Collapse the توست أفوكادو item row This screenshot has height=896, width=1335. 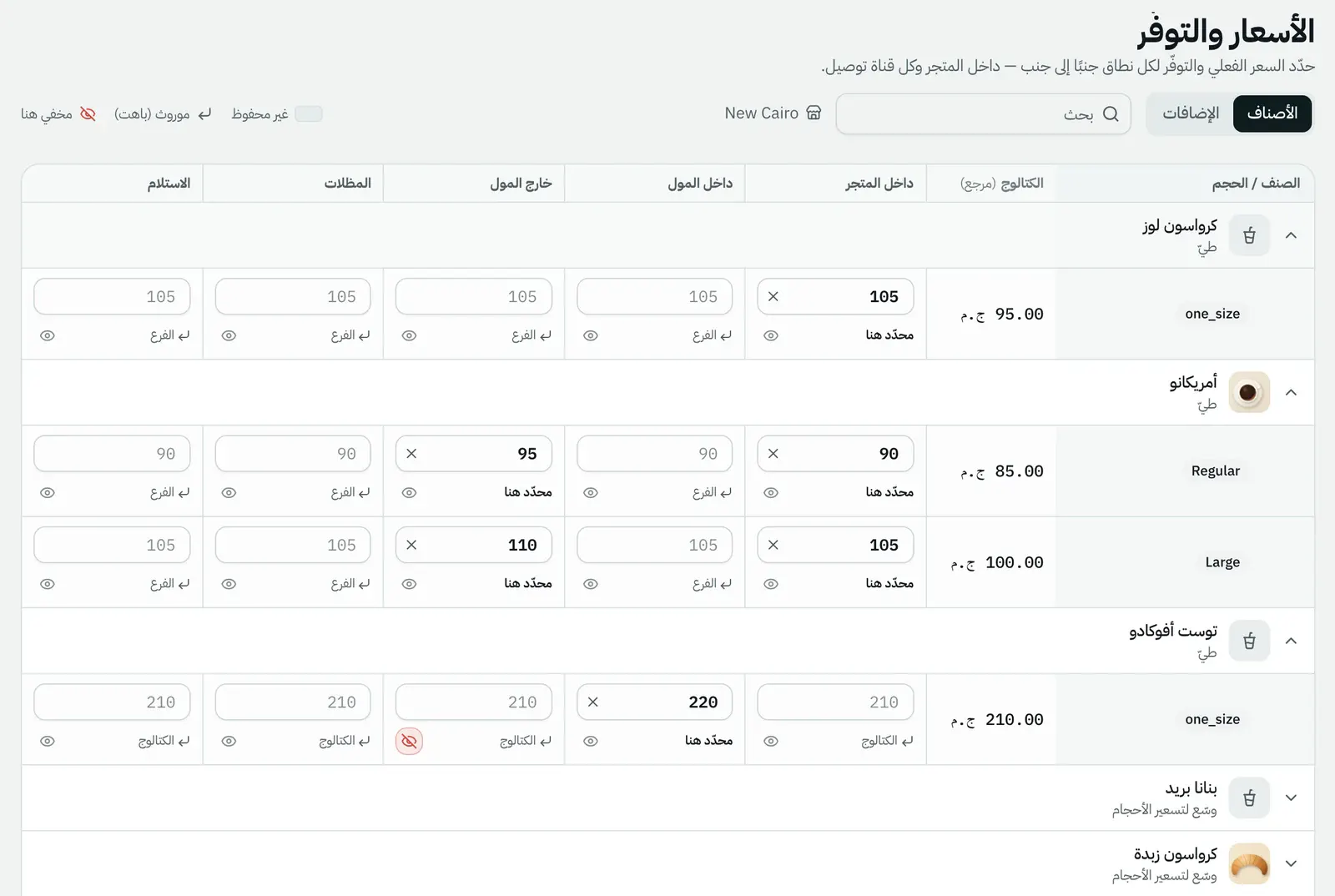1291,641
